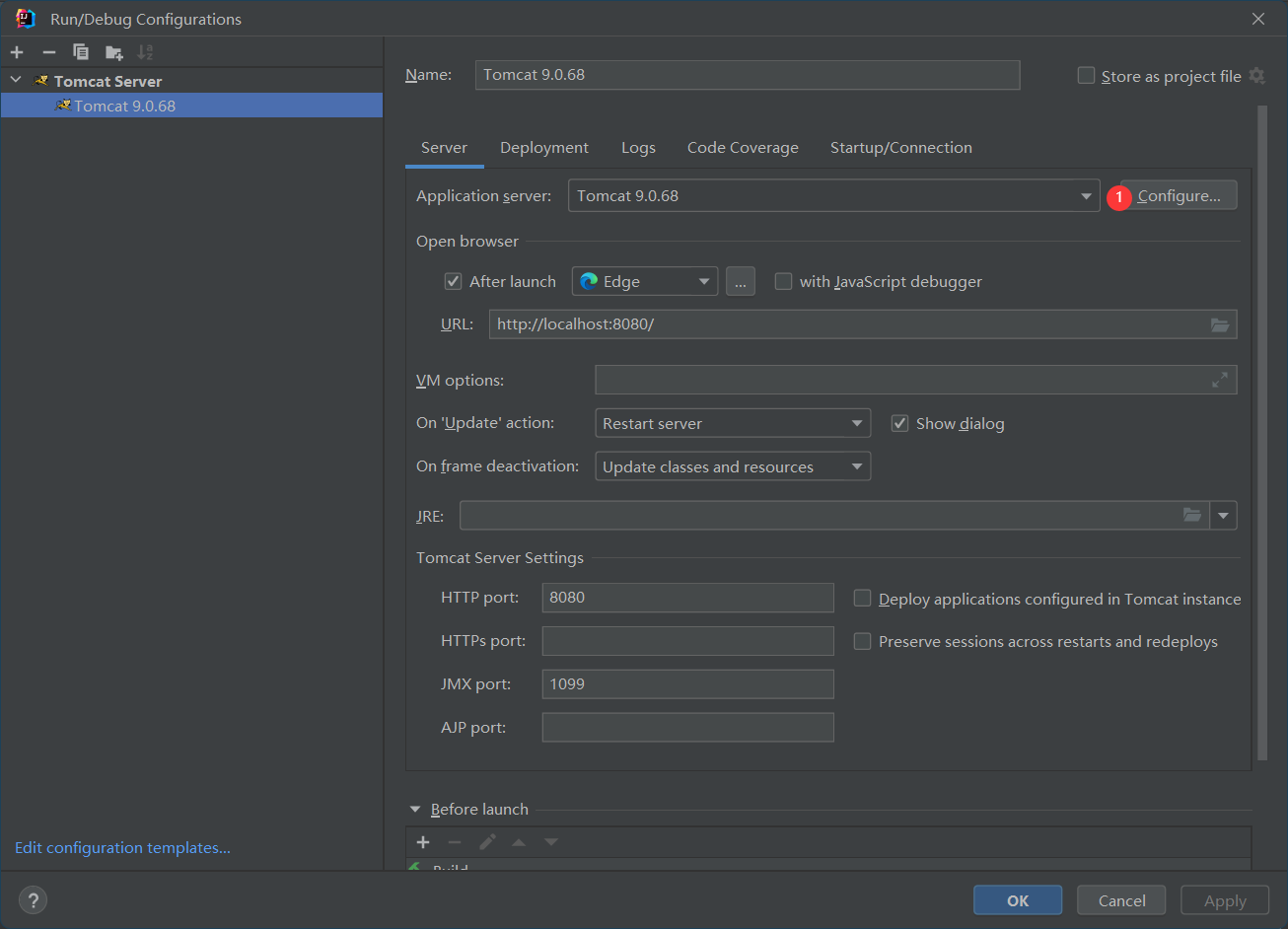Viewport: 1288px width, 929px height.
Task: Switch to the Deployment tab
Action: pyautogui.click(x=543, y=148)
